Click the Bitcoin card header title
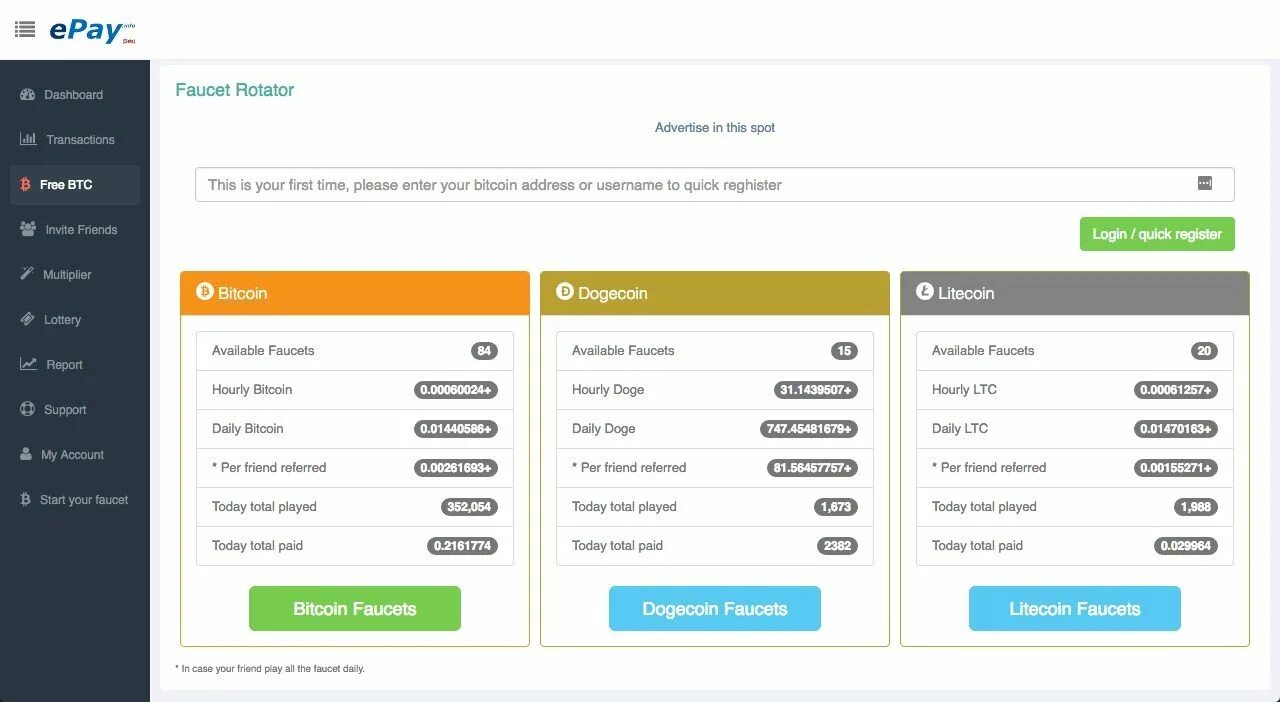The width and height of the screenshot is (1280, 702). tap(243, 293)
